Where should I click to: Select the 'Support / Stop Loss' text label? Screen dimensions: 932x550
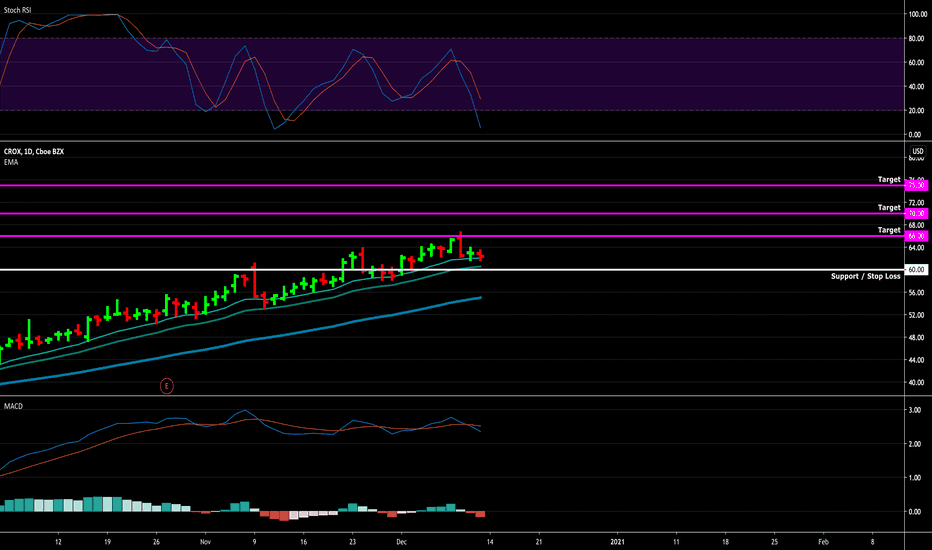[865, 276]
